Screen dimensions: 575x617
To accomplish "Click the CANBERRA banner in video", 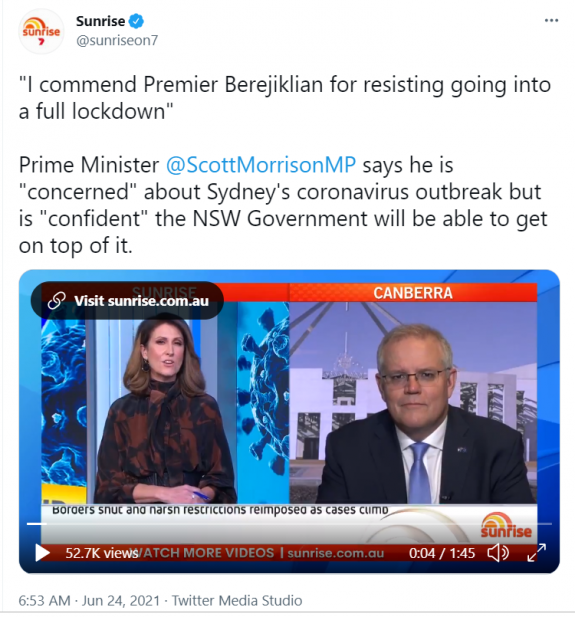I will click(413, 293).
